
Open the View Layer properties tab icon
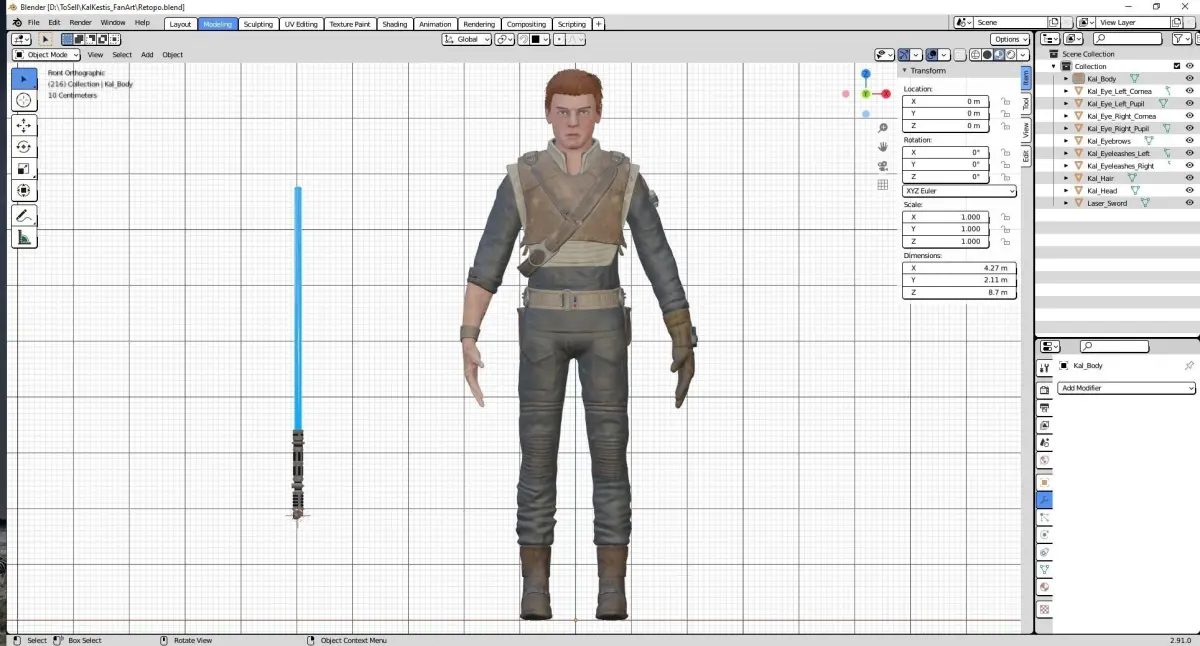1044,425
